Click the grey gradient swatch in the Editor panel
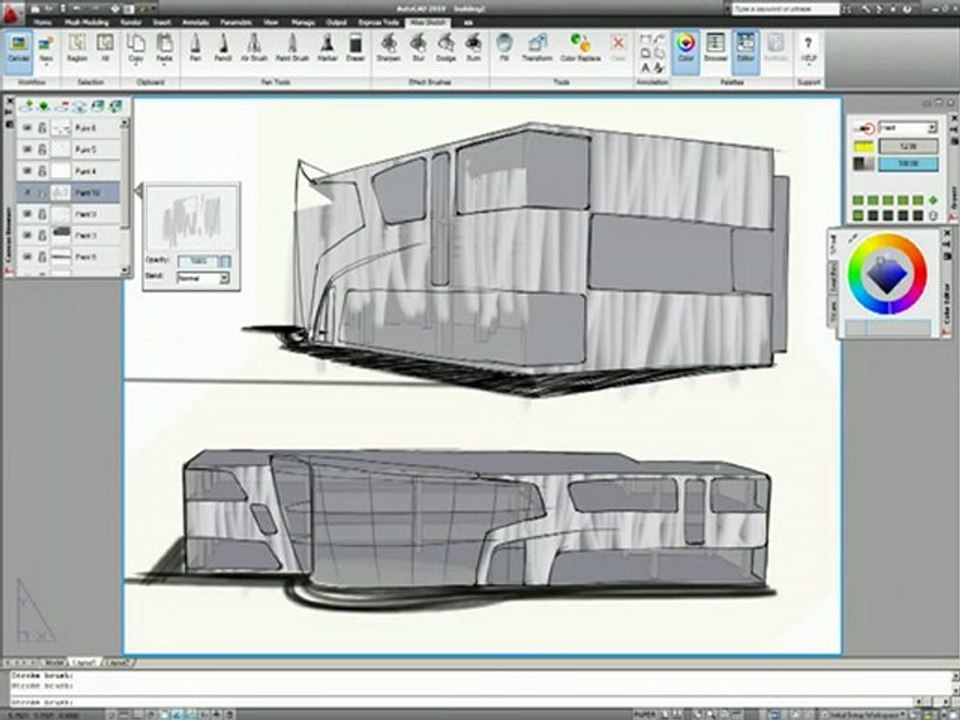The width and height of the screenshot is (960, 720). [x=863, y=164]
